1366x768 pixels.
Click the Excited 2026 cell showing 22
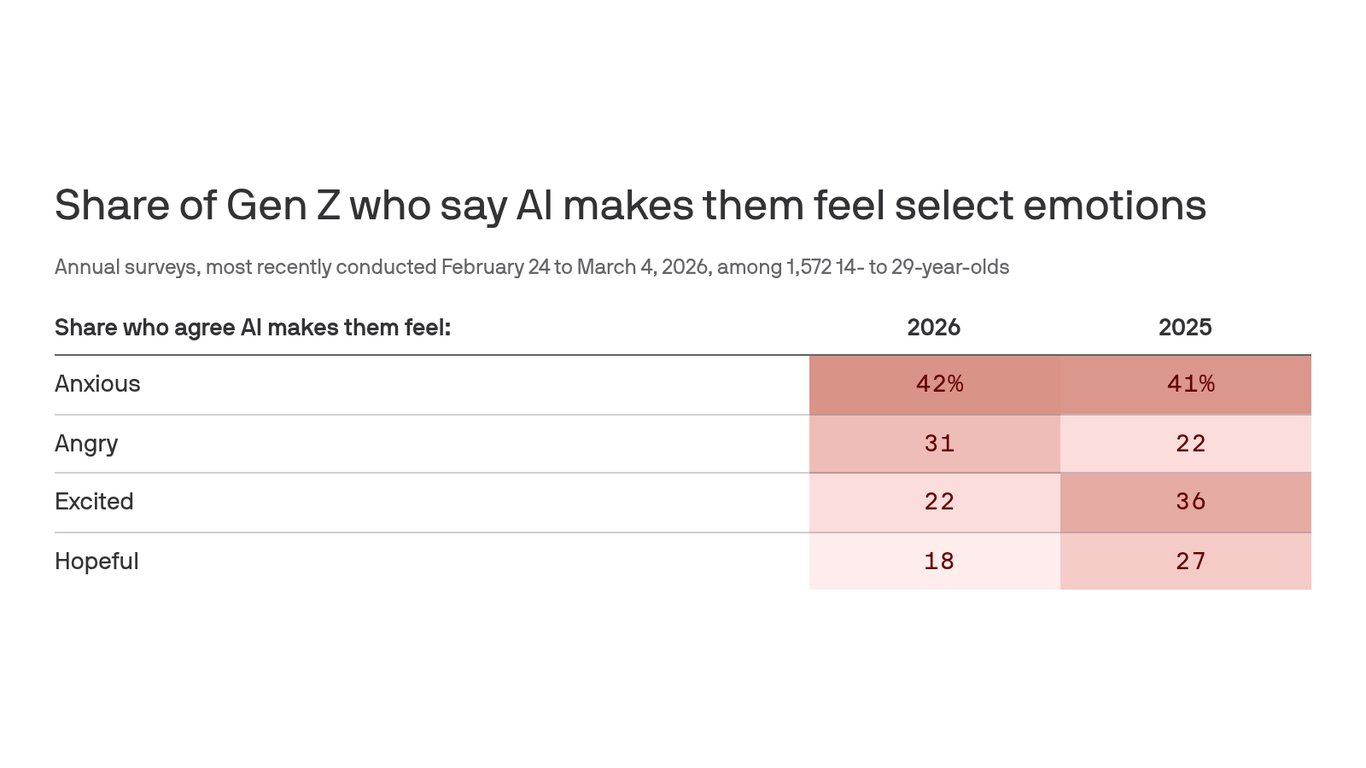(x=939, y=502)
